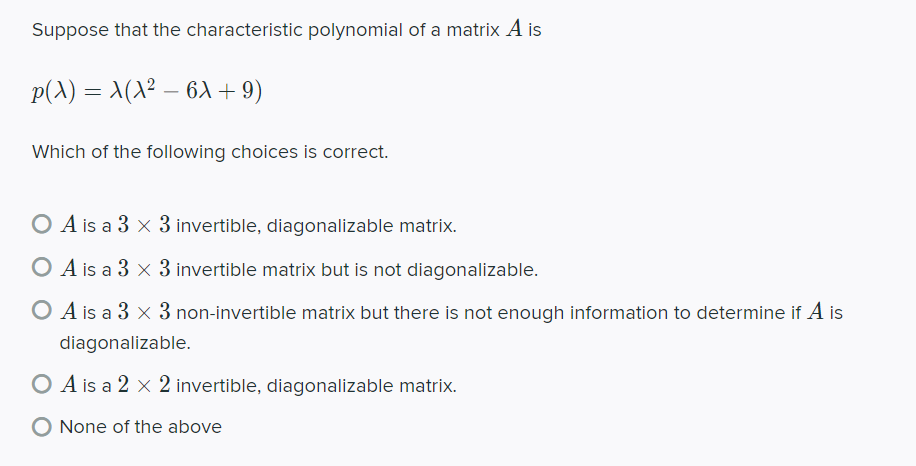Viewport: 916px width, 466px height.
Task: Click the label text 'invertible, diagonalizable matrix.' of first option
Action: click(316, 225)
